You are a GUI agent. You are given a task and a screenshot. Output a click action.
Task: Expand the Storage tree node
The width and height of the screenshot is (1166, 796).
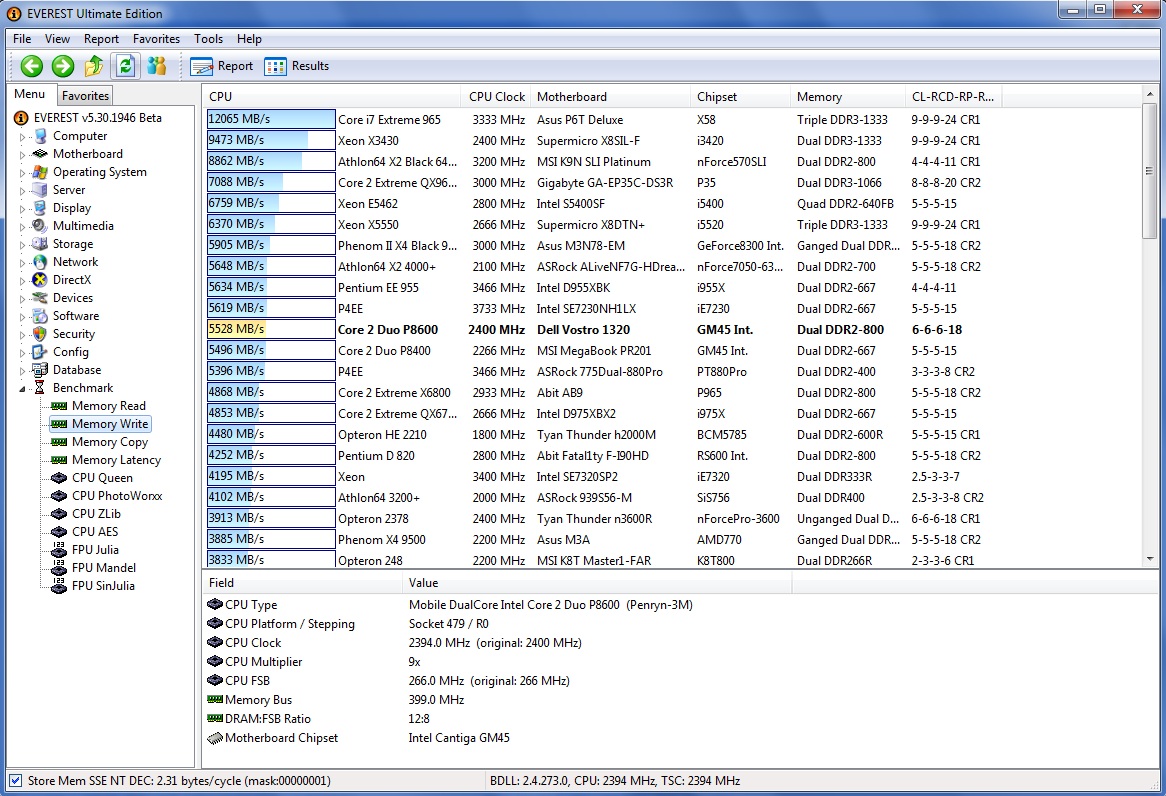[x=22, y=245]
